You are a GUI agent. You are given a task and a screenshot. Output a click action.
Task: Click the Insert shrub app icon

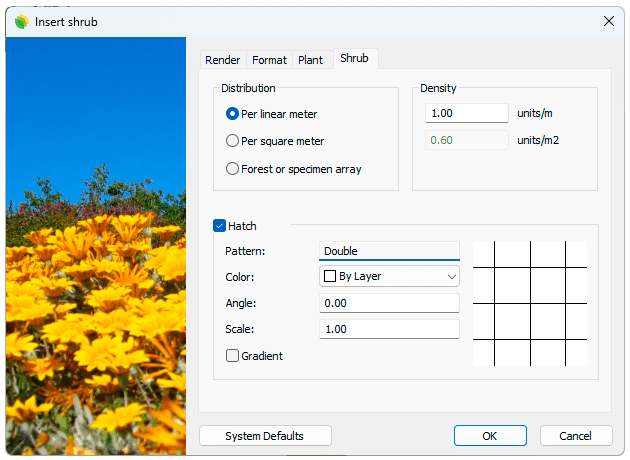21,21
